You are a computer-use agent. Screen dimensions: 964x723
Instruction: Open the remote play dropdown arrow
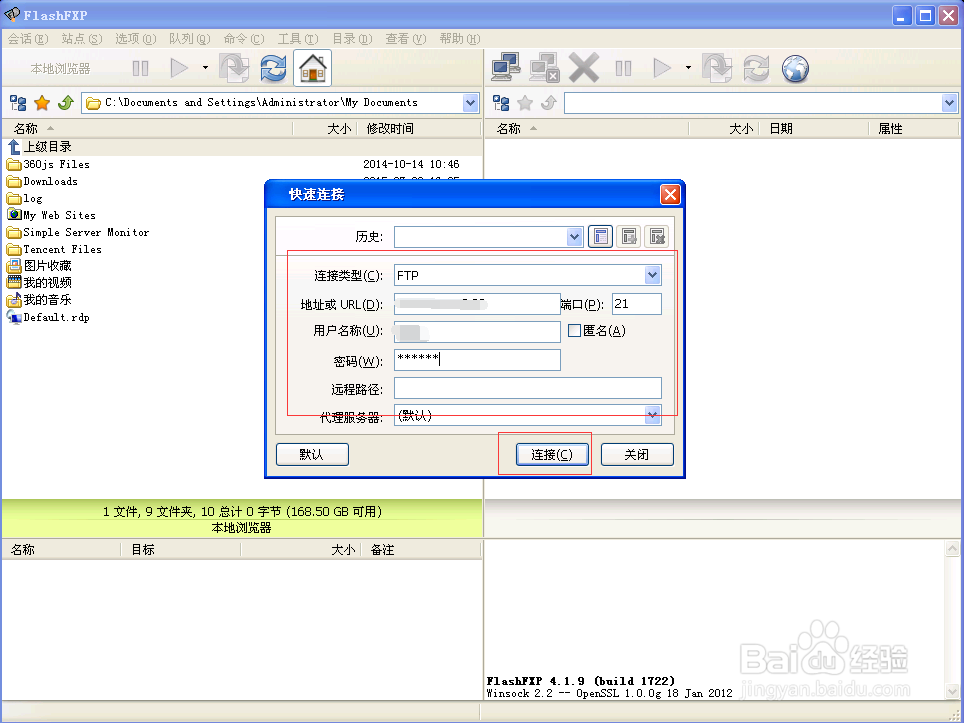(x=689, y=68)
